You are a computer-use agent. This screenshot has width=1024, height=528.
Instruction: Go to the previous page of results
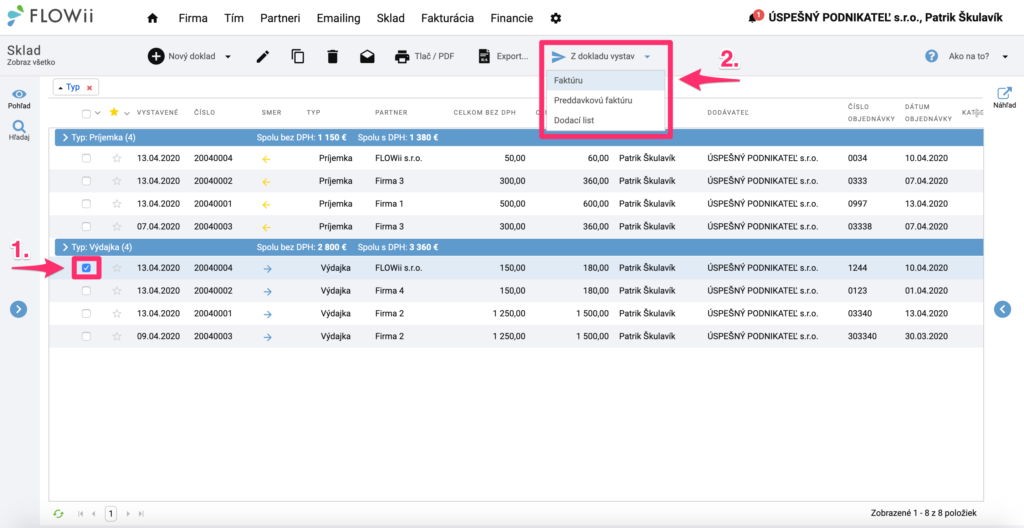[93, 514]
